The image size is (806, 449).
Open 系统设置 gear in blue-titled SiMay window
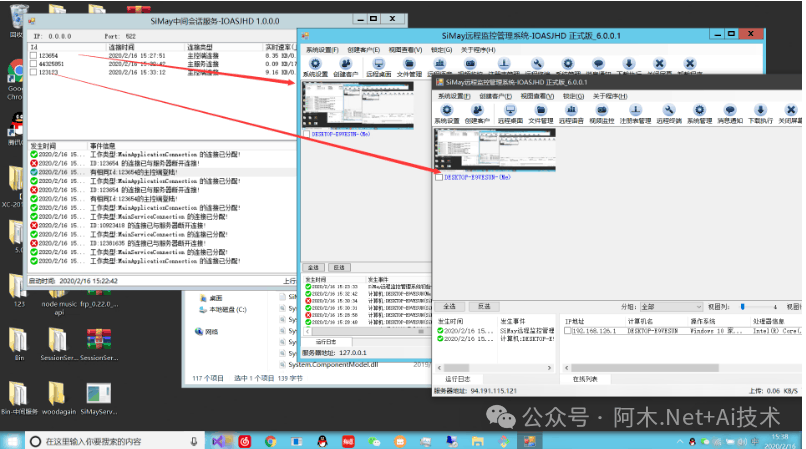315,67
